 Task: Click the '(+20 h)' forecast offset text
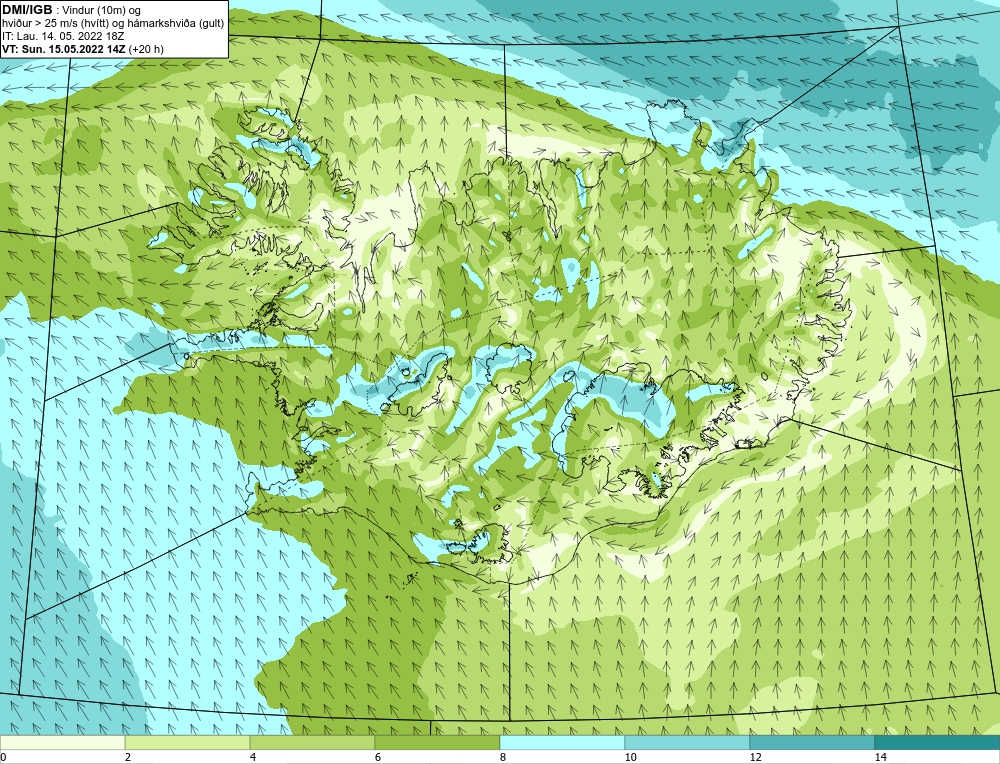coord(146,48)
